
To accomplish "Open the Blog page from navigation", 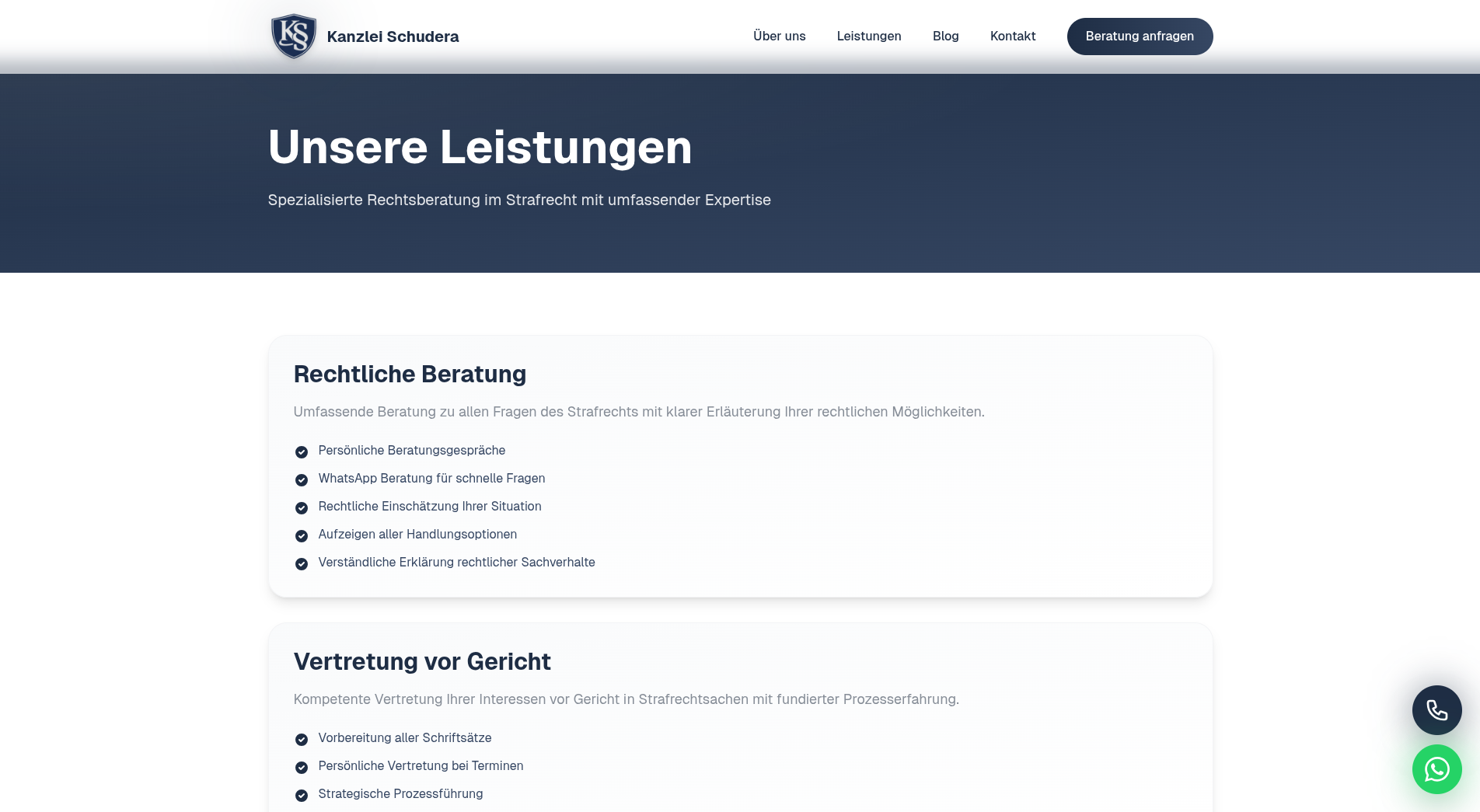I will 945,36.
